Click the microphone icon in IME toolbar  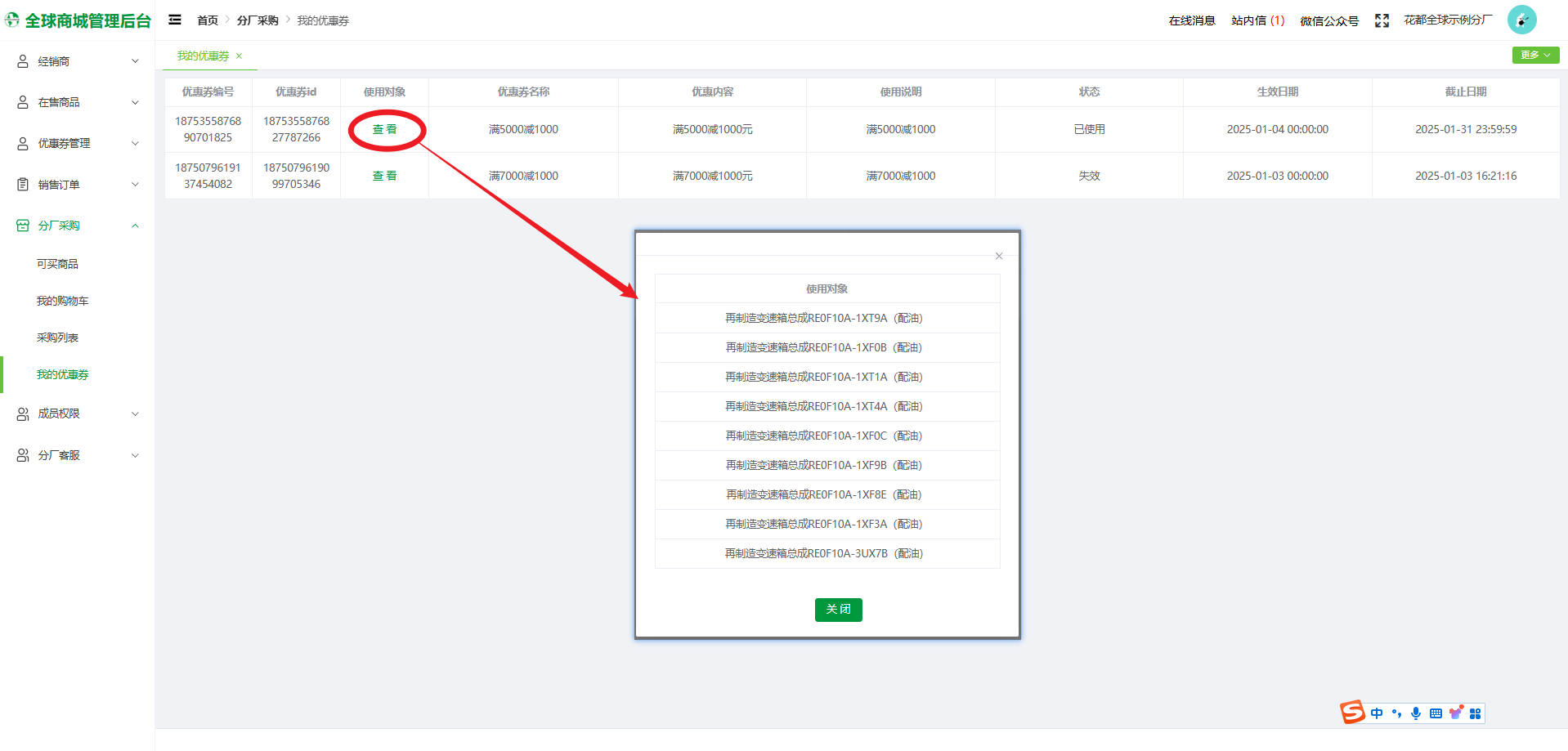click(x=1416, y=713)
